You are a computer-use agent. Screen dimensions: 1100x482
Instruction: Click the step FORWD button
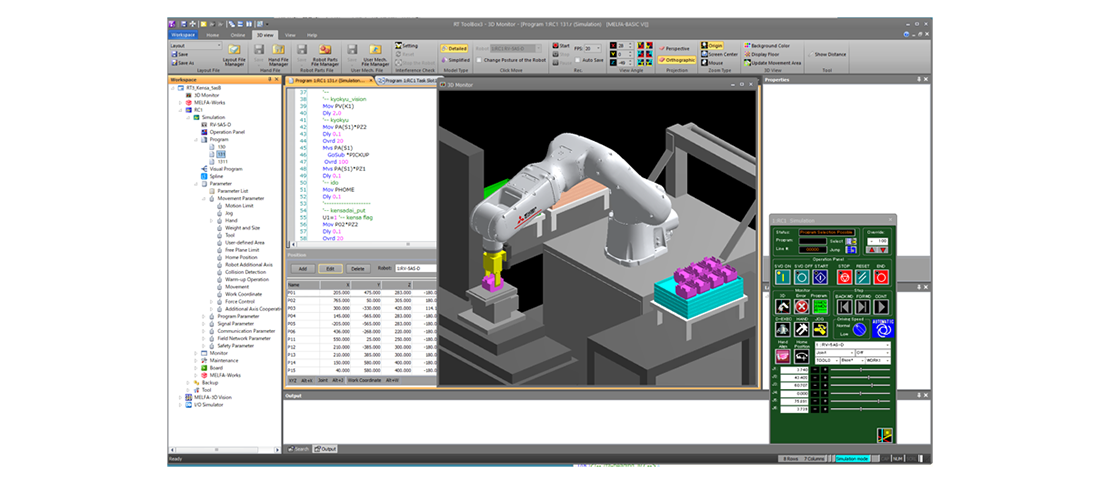click(x=864, y=306)
